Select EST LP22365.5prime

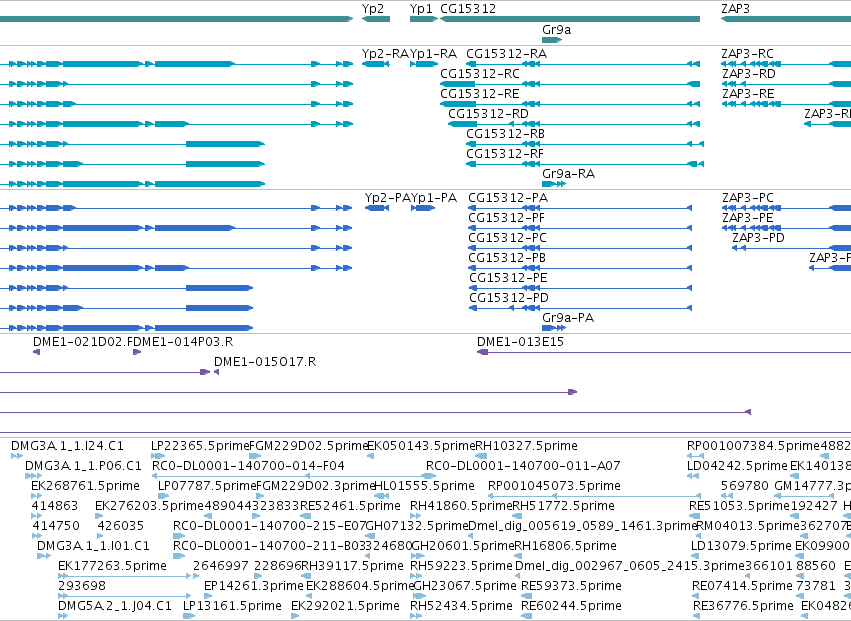200,446
